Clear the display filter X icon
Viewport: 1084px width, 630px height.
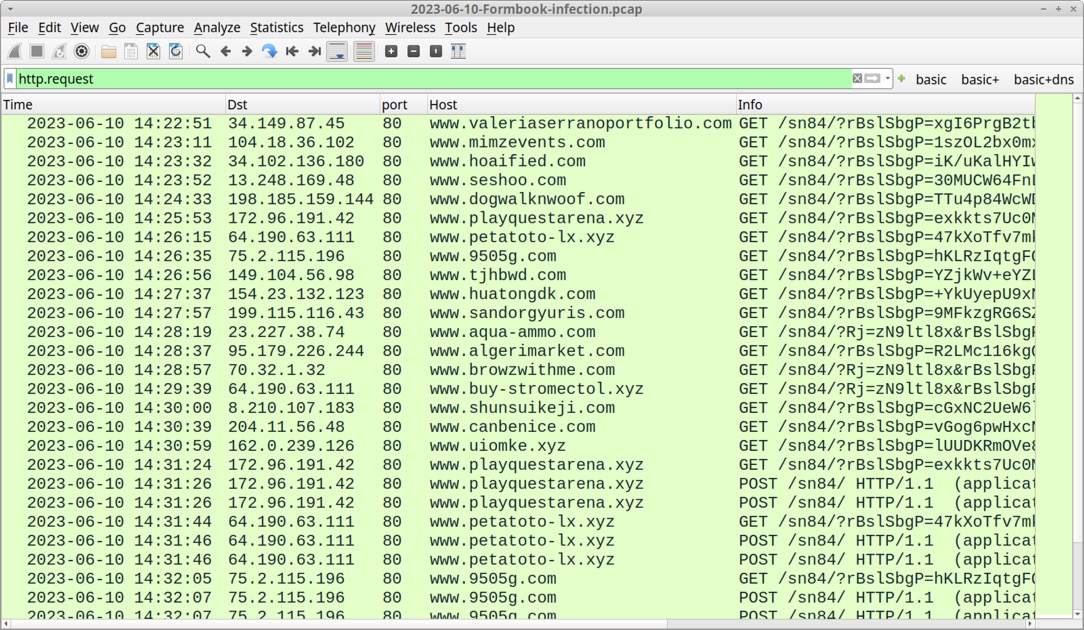pos(857,79)
